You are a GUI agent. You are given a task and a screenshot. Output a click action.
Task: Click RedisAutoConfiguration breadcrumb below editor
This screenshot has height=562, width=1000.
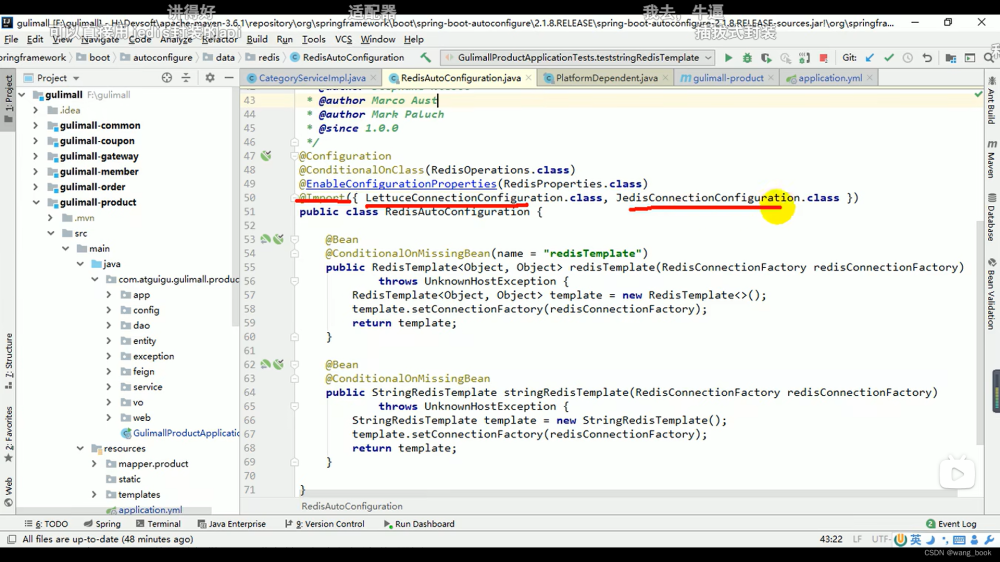352,506
